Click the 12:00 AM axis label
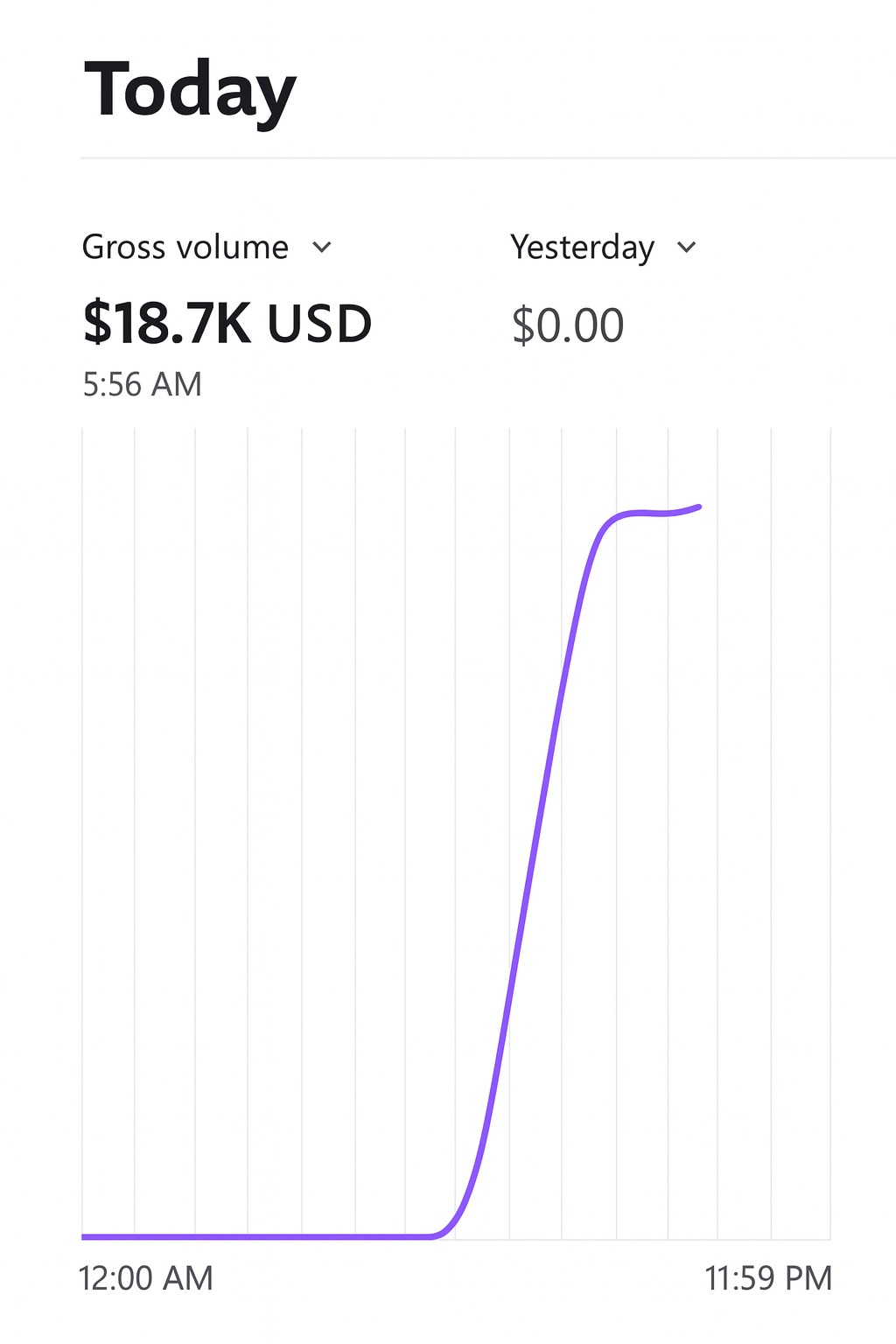Screen dimensions: 896x1344 pyautogui.click(x=145, y=1278)
